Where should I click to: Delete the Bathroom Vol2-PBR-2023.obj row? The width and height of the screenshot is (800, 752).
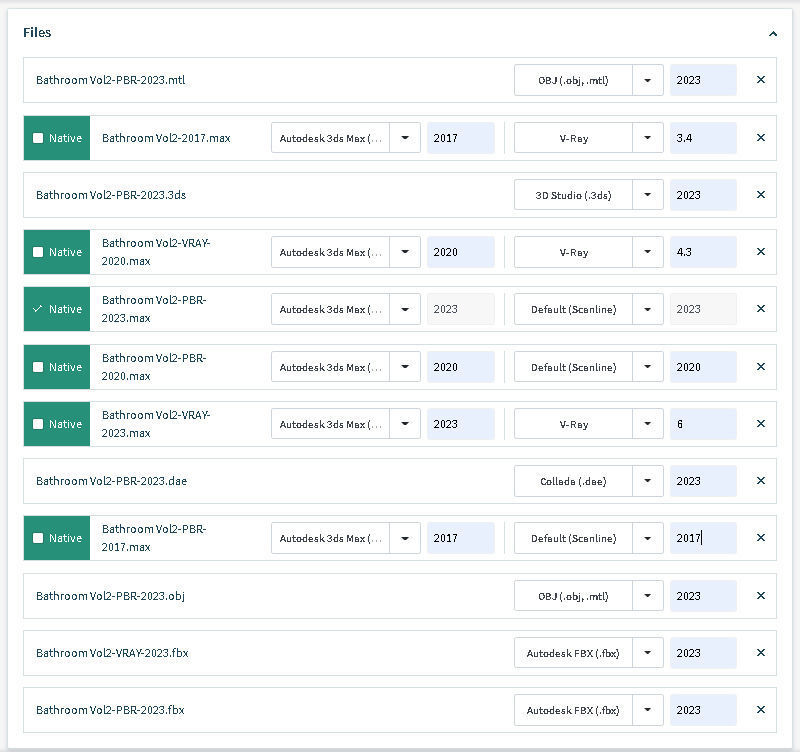[760, 596]
